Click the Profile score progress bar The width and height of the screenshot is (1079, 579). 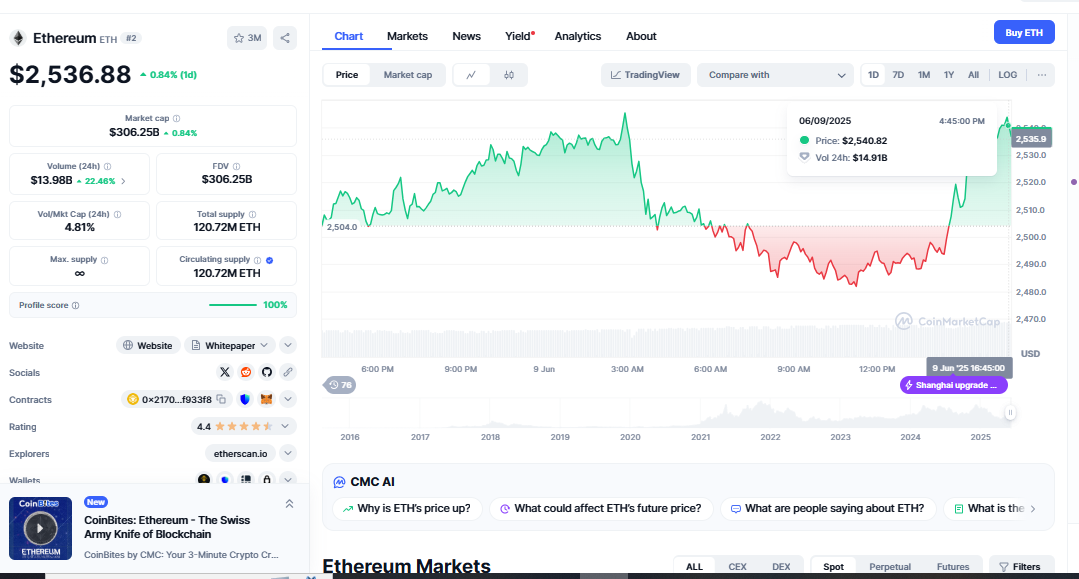[x=233, y=305]
